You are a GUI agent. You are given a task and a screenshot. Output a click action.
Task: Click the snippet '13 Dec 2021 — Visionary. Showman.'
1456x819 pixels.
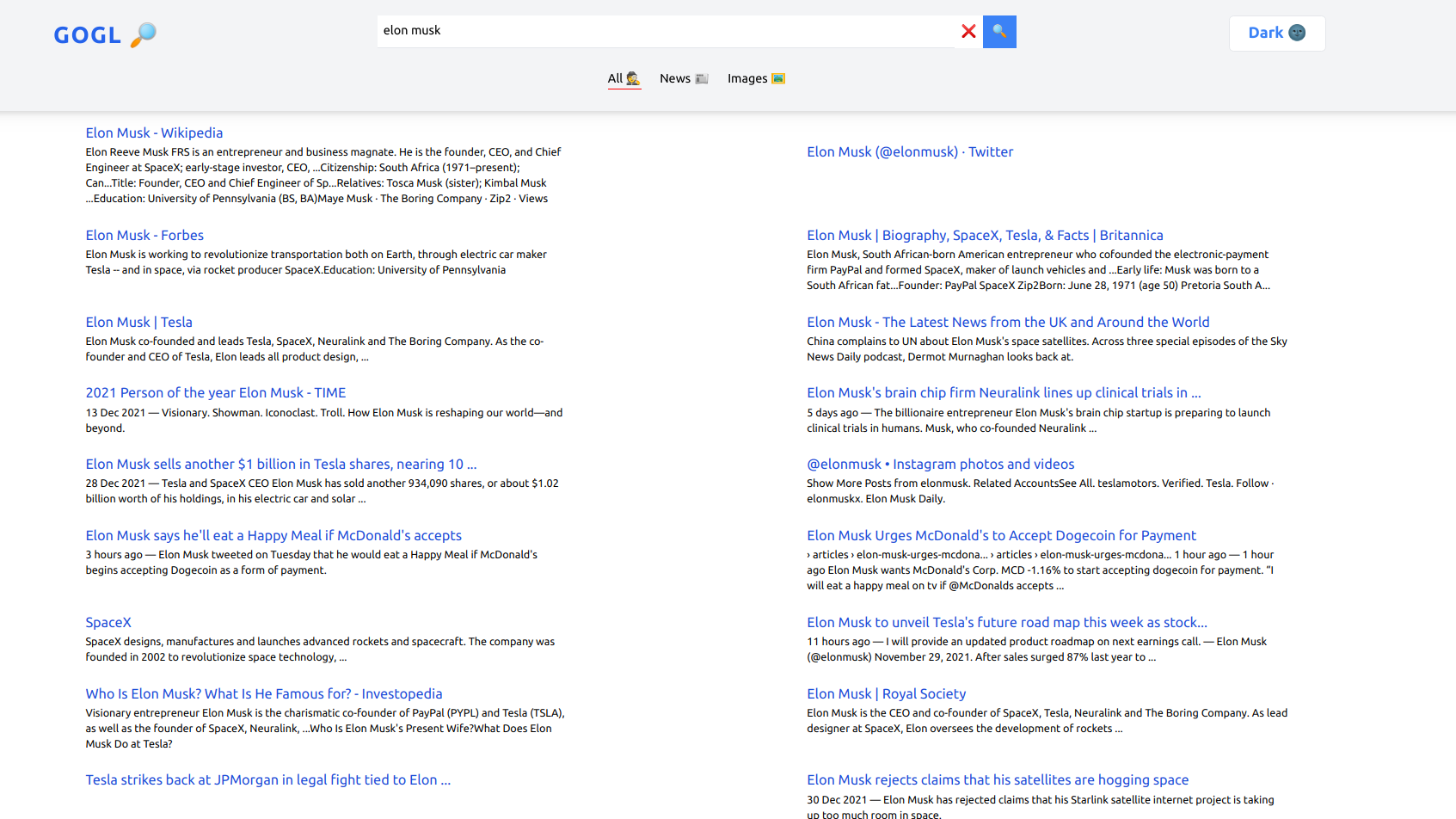point(324,420)
